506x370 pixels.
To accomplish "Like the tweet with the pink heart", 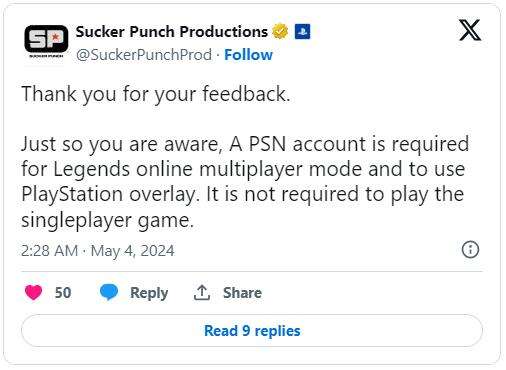I will pos(34,293).
